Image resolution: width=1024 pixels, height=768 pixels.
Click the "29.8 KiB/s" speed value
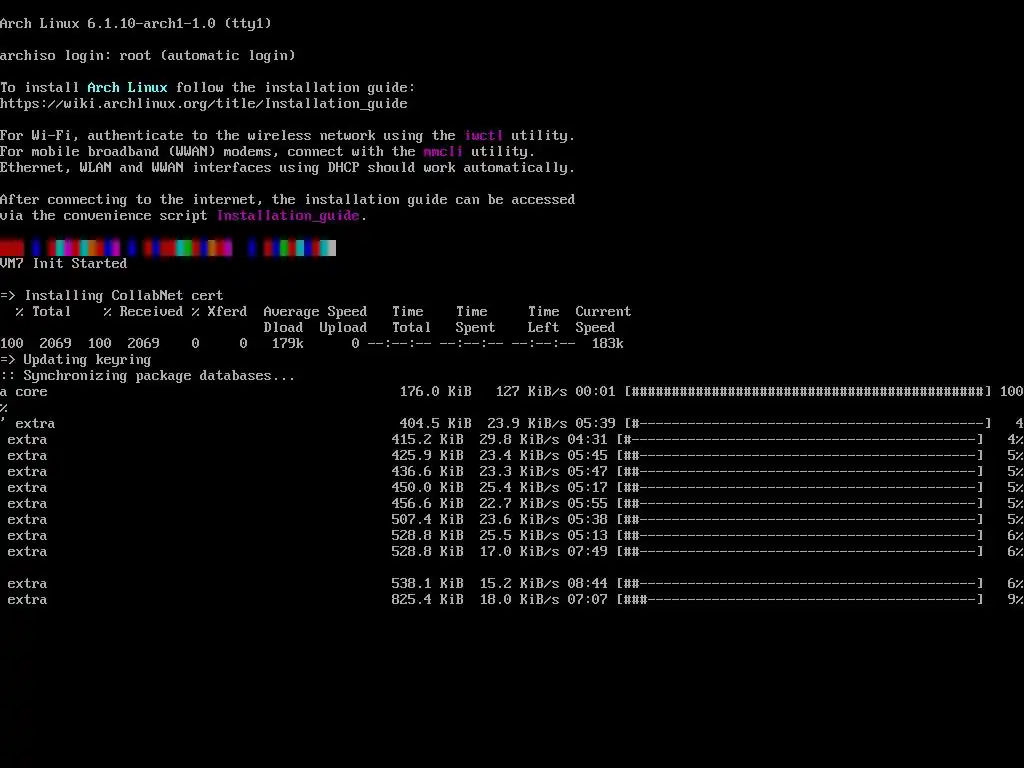(519, 440)
